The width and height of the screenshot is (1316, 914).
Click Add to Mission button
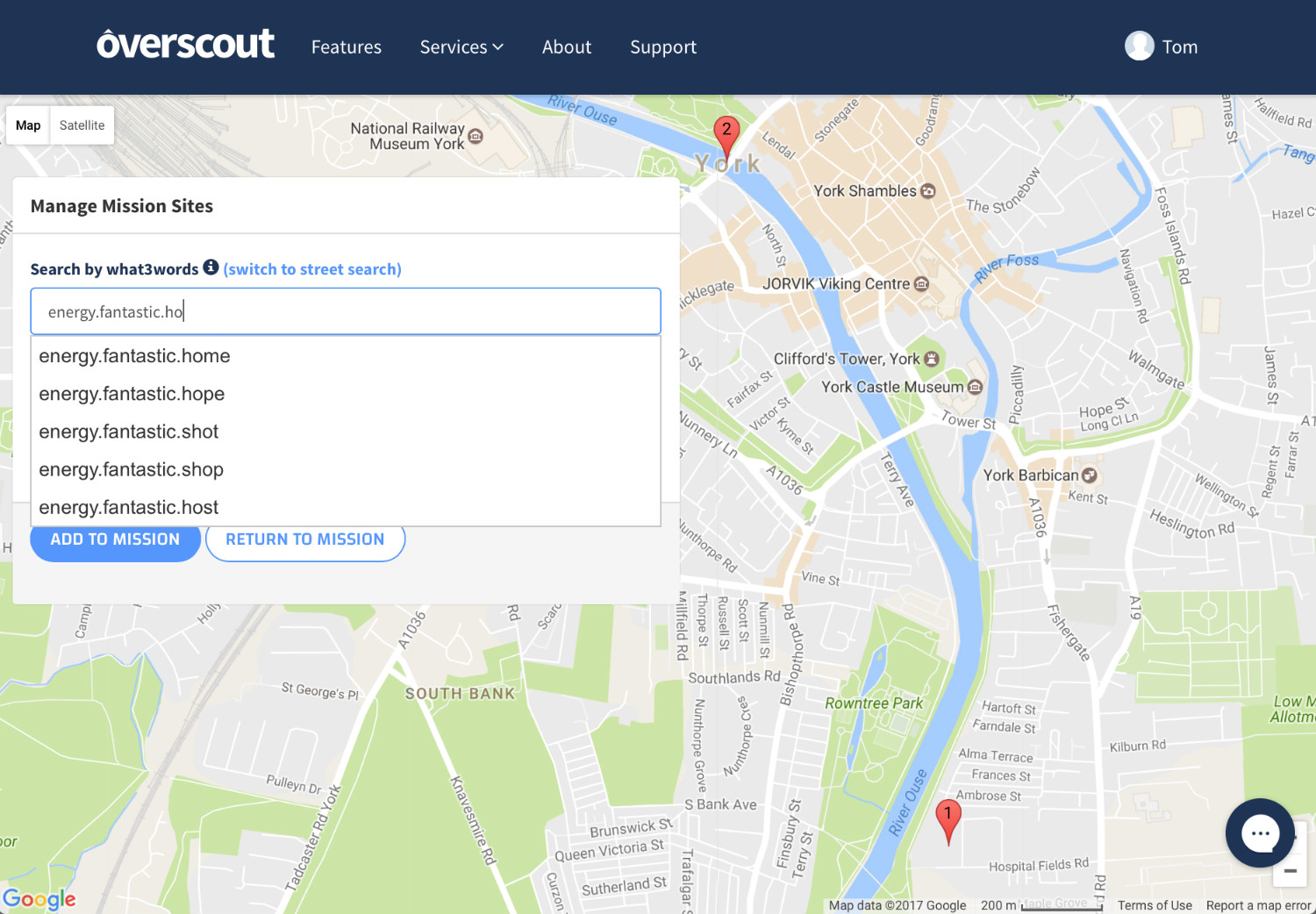(115, 539)
